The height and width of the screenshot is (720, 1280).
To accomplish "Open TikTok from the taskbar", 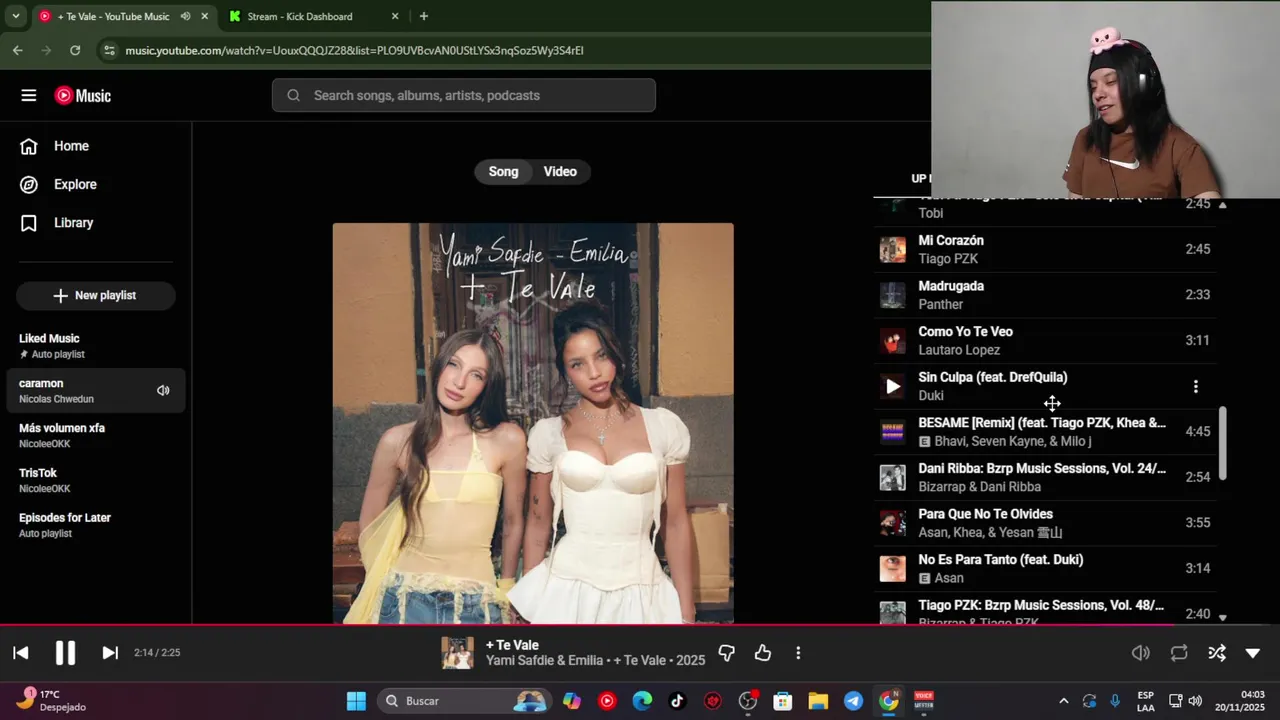I will click(x=677, y=701).
